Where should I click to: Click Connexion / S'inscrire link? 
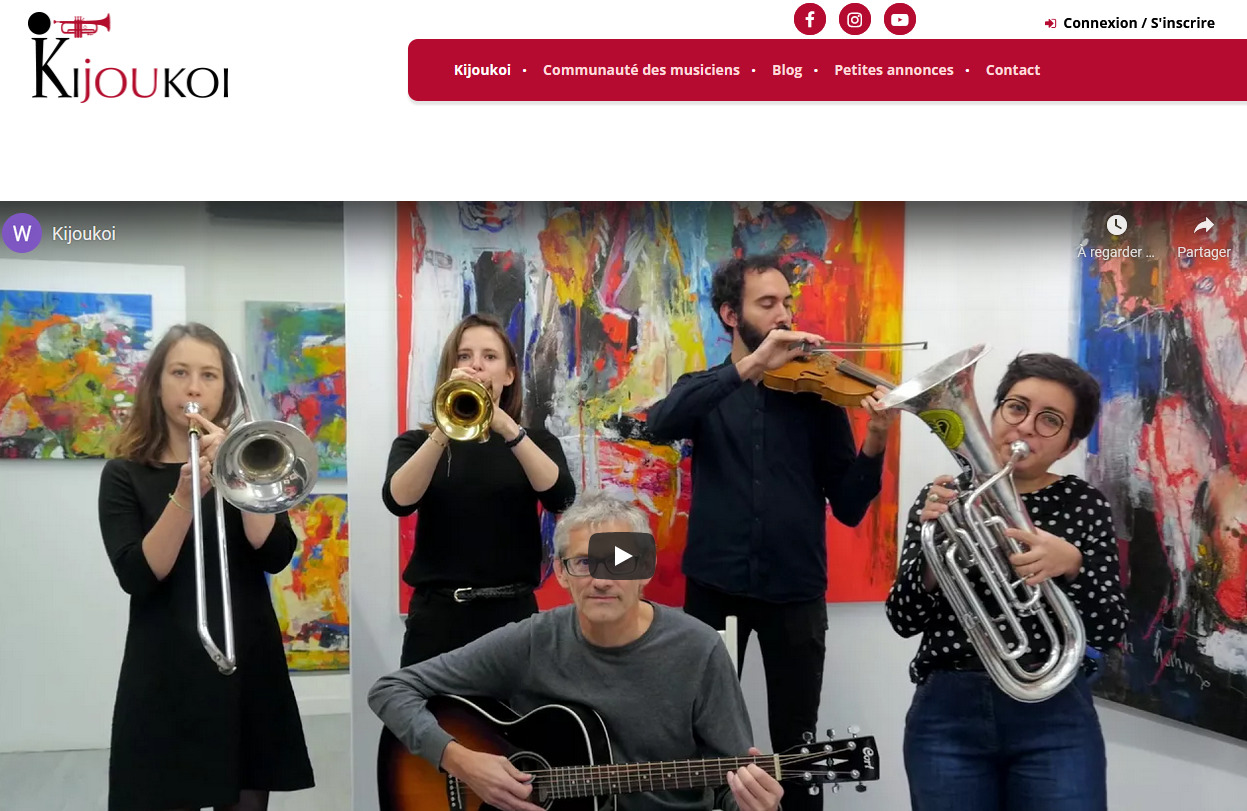coord(1139,23)
